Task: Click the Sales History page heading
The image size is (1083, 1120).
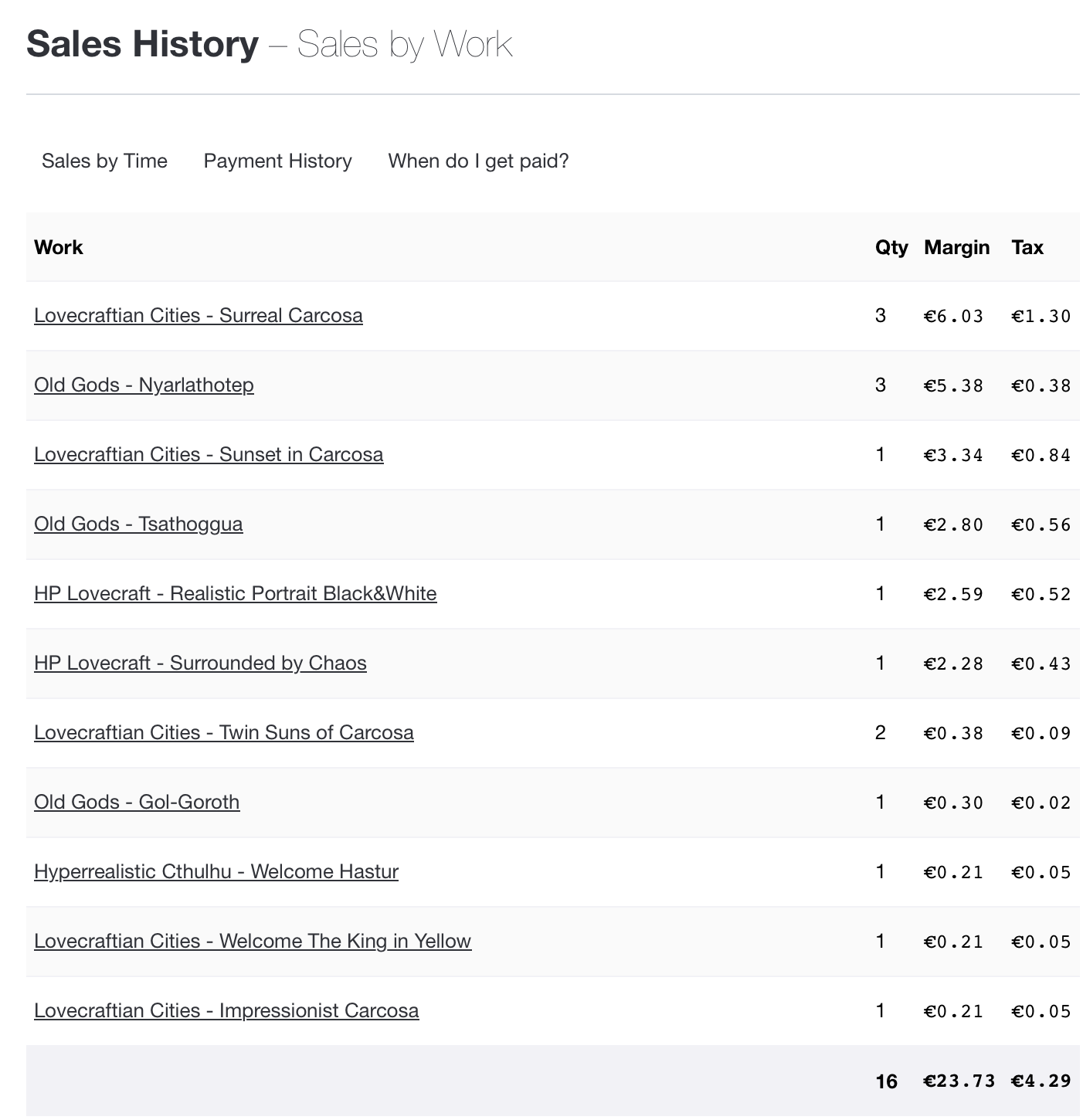Action: [x=143, y=43]
